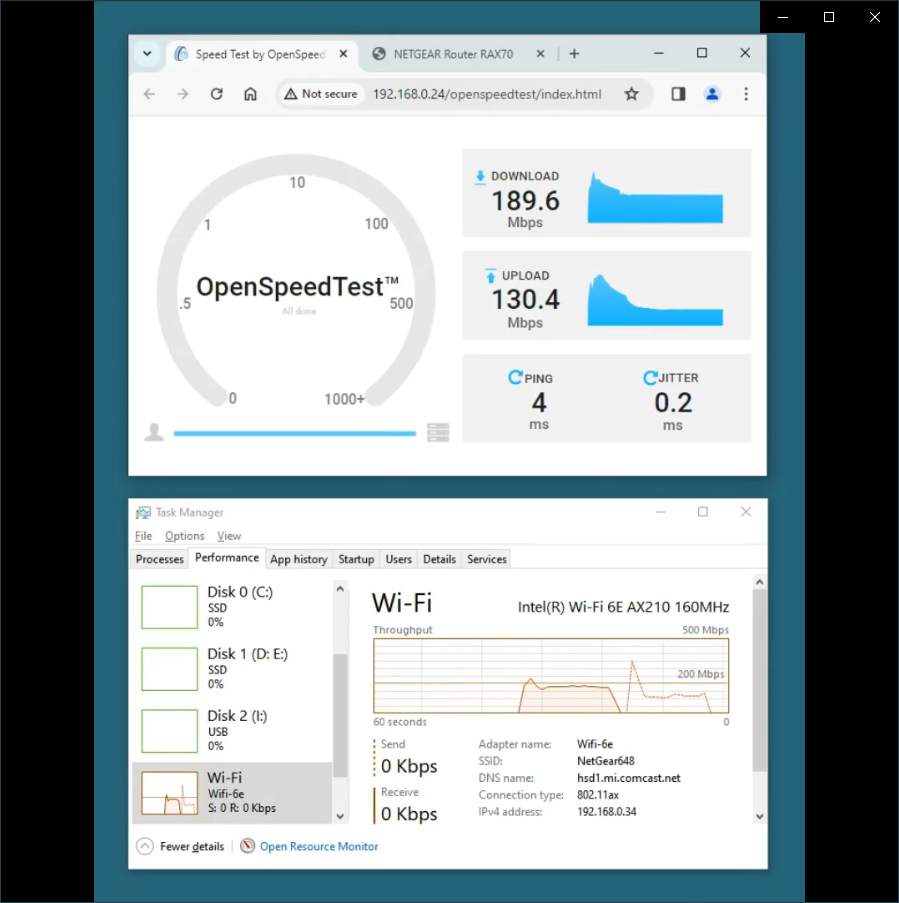Open the Startup tab
This screenshot has width=899, height=903.
click(x=356, y=559)
